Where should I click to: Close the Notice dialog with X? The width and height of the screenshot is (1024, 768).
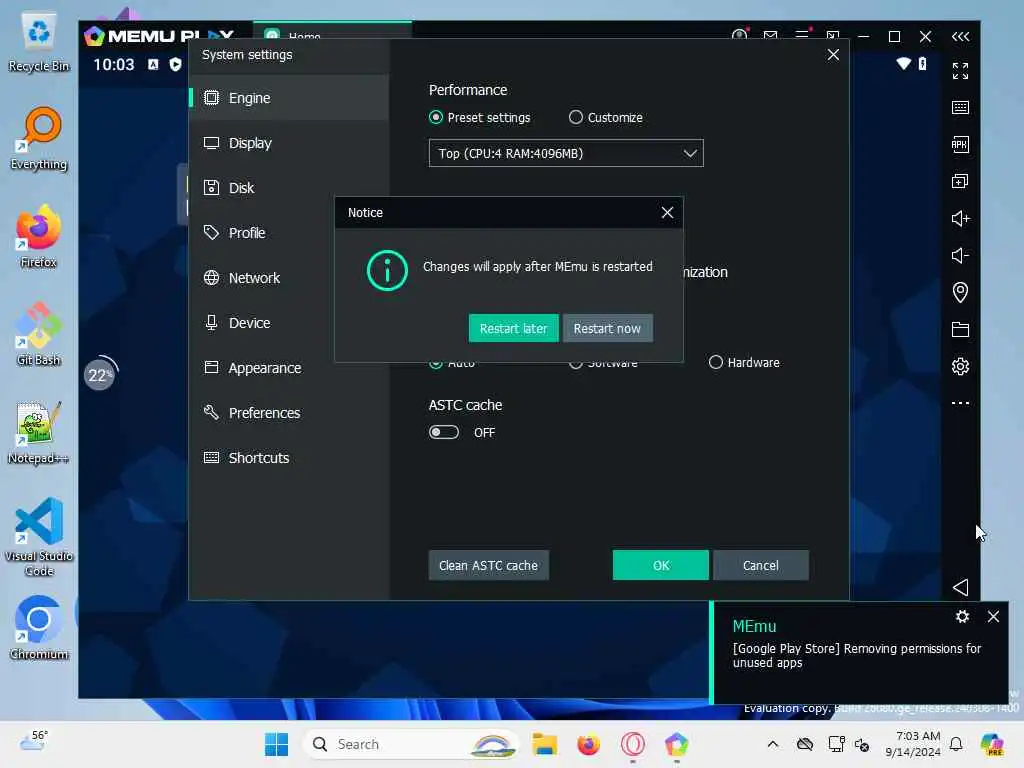[x=667, y=213]
